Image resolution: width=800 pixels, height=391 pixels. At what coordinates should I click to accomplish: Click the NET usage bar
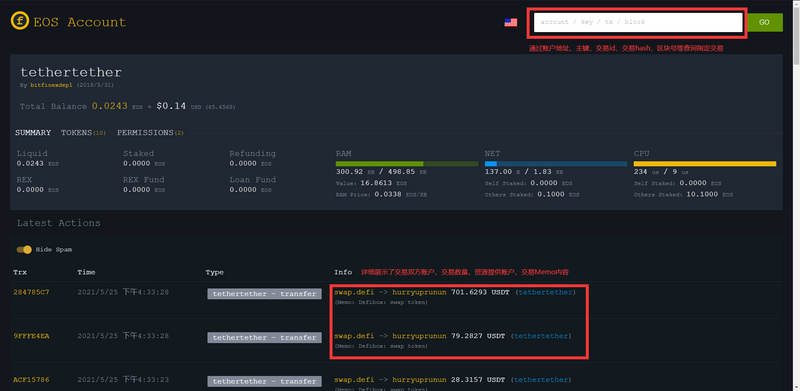click(x=556, y=164)
